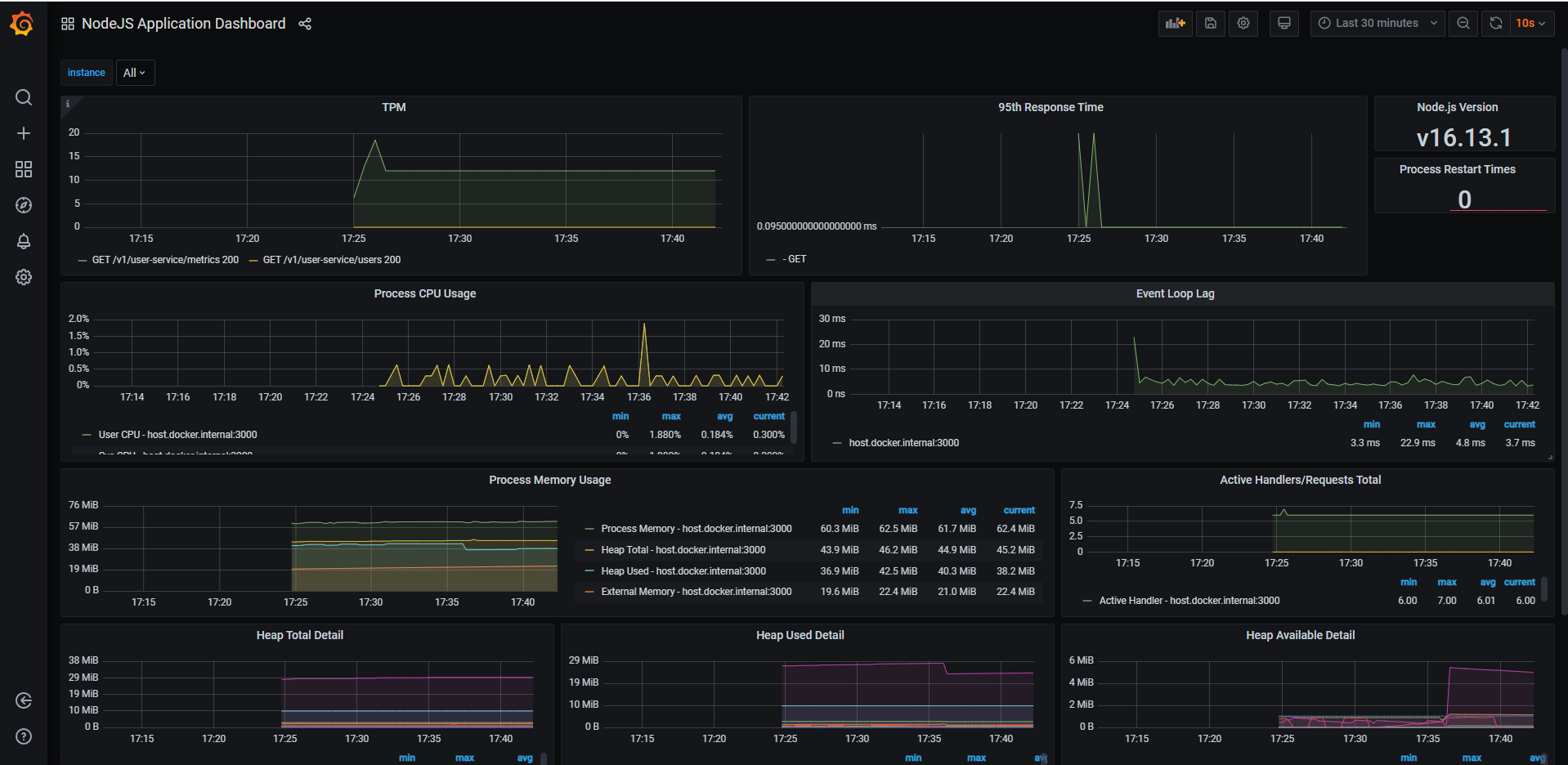Open the Event Loop Lag panel menu
Screen dimensions: 1568x765
(1175, 293)
